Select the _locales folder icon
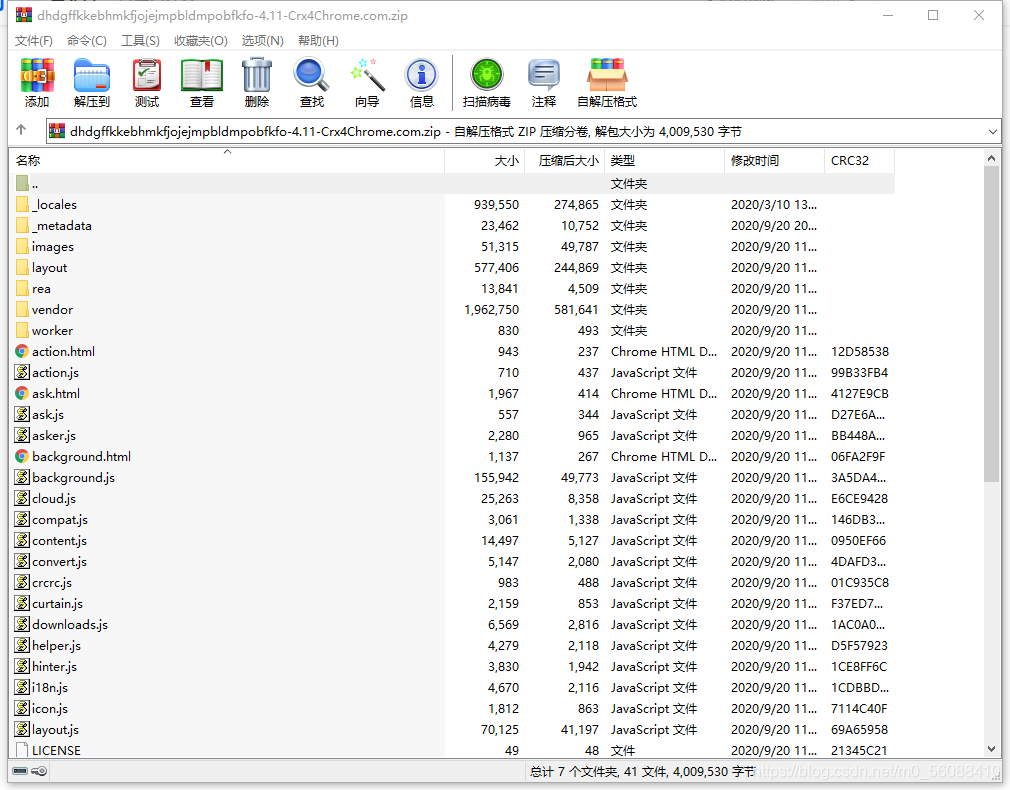 pos(23,205)
